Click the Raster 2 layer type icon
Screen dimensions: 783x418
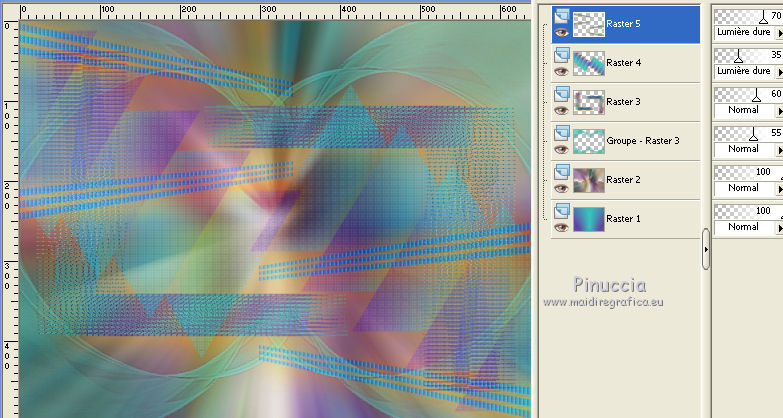click(562, 172)
